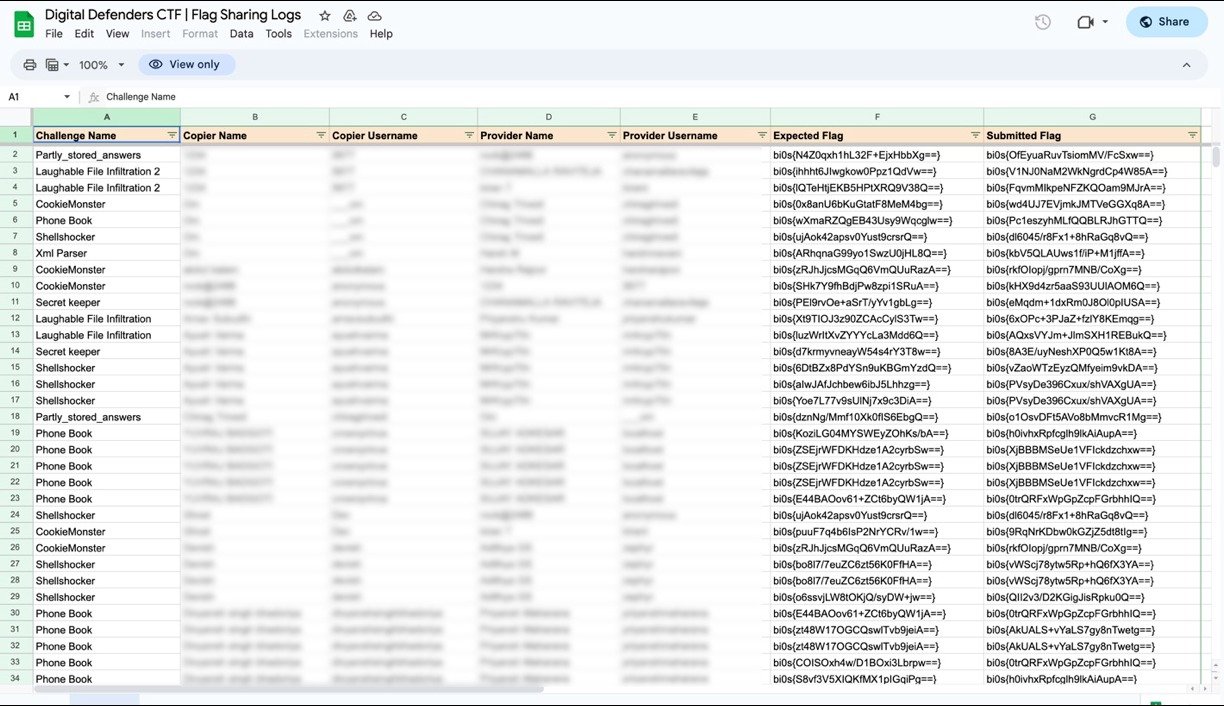This screenshot has height=706, width=1224.
Task: Click the Share button
Action: [1166, 22]
